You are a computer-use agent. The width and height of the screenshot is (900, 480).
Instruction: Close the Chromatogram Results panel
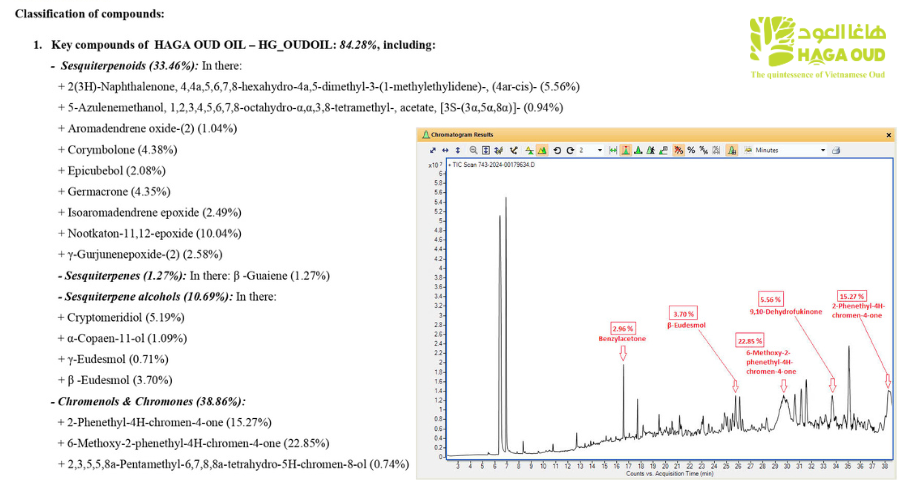click(886, 133)
